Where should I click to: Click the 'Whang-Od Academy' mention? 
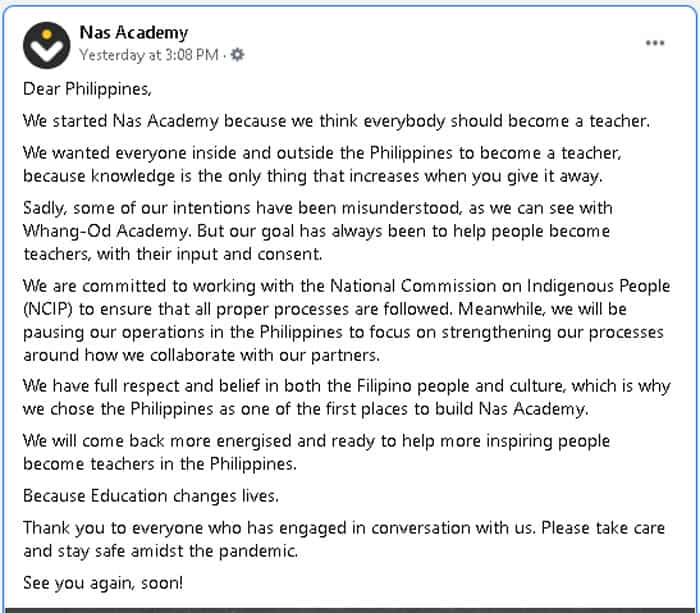click(107, 231)
